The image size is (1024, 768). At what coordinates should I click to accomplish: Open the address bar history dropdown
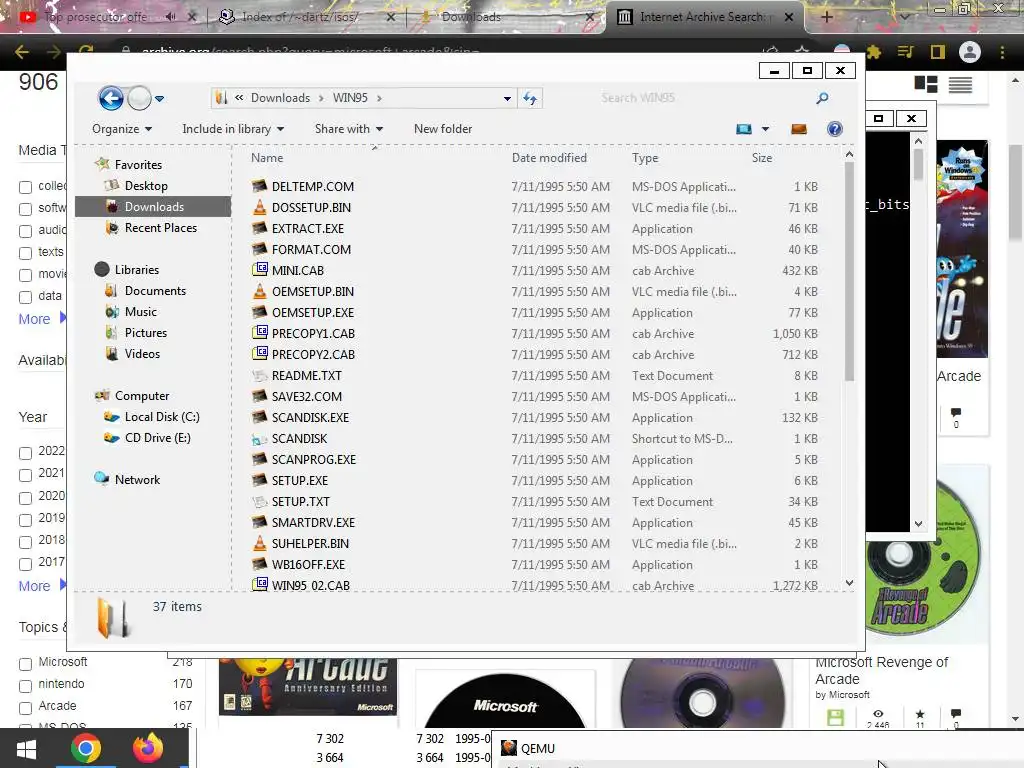[x=507, y=98]
